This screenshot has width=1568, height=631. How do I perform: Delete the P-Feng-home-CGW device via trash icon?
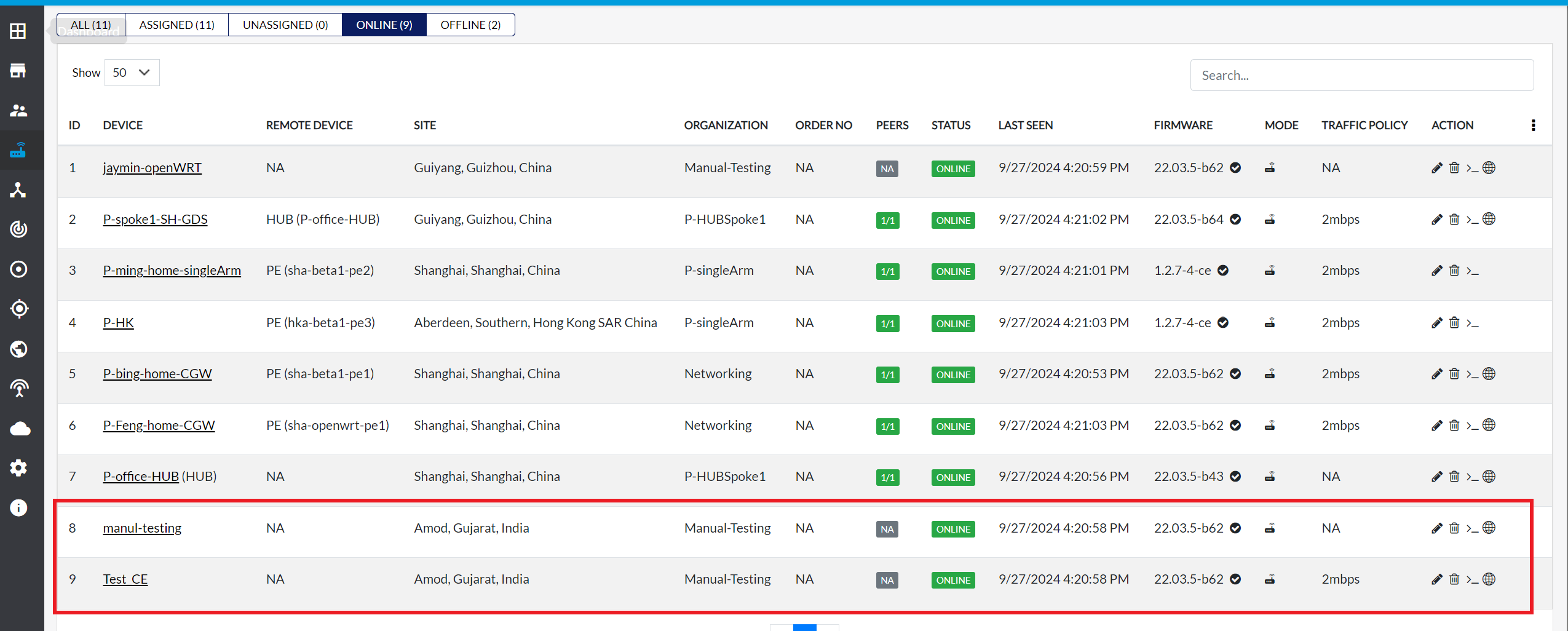point(1454,426)
